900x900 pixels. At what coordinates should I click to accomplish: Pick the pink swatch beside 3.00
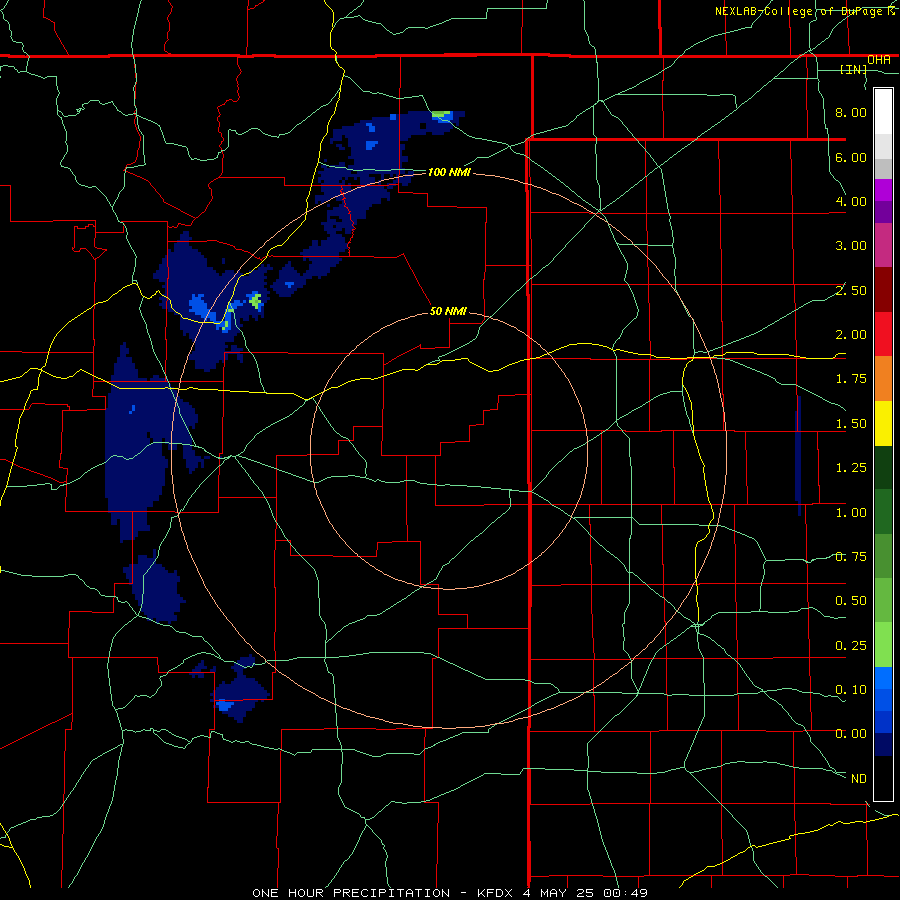(x=883, y=245)
